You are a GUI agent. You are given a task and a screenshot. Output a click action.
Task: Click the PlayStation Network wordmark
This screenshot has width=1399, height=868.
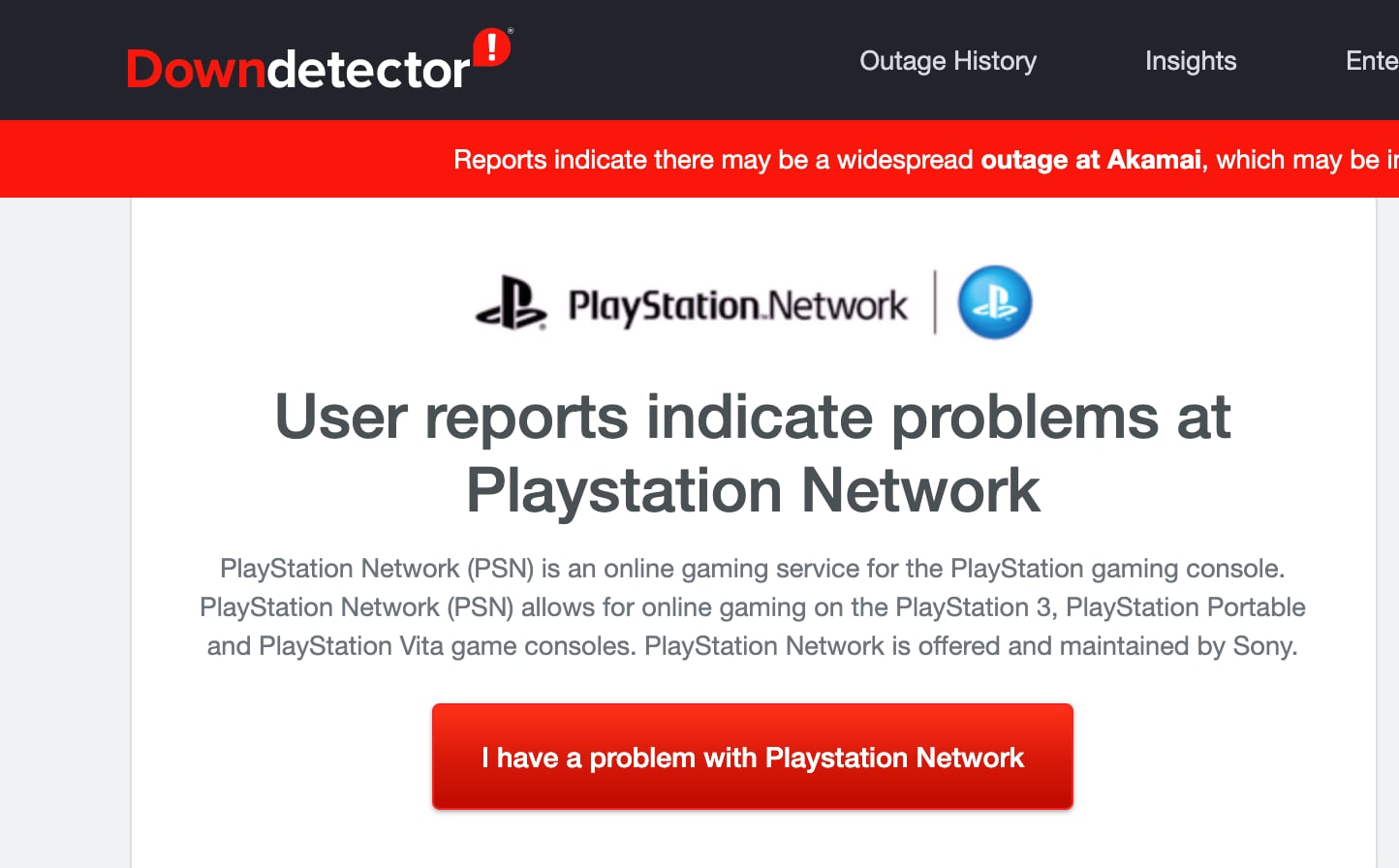click(737, 306)
